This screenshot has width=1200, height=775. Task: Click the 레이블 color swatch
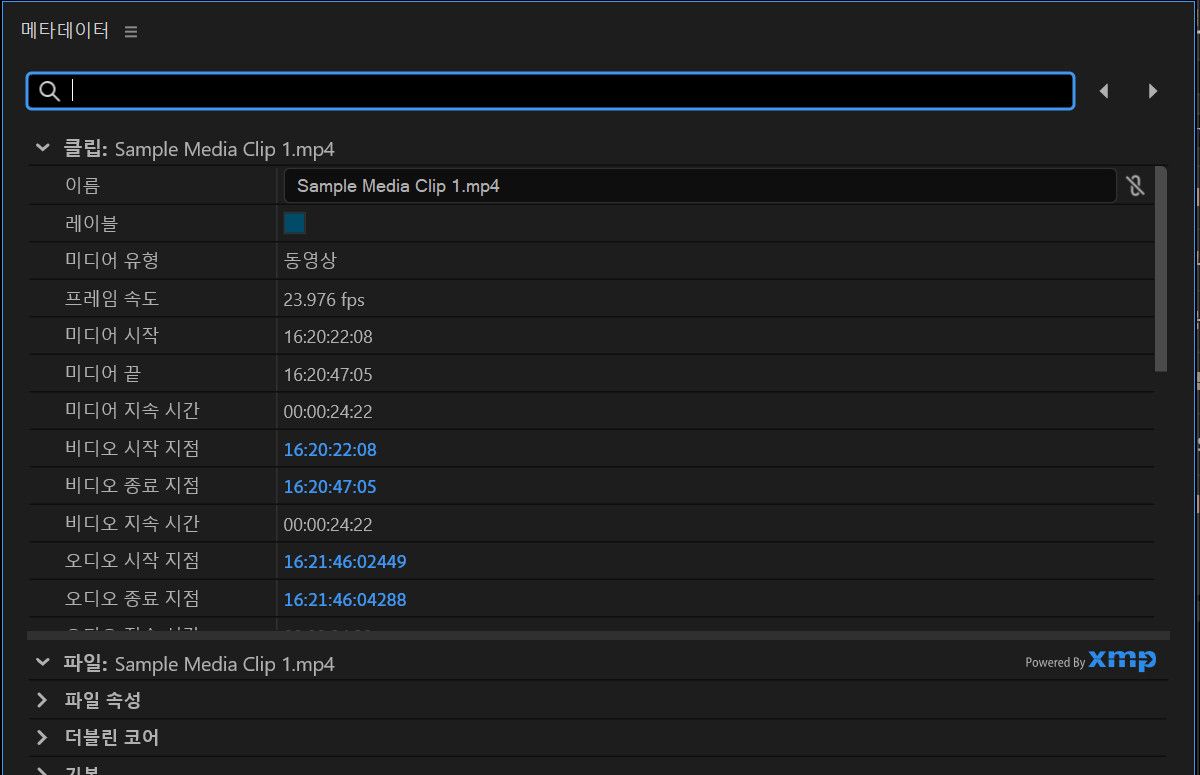[295, 223]
